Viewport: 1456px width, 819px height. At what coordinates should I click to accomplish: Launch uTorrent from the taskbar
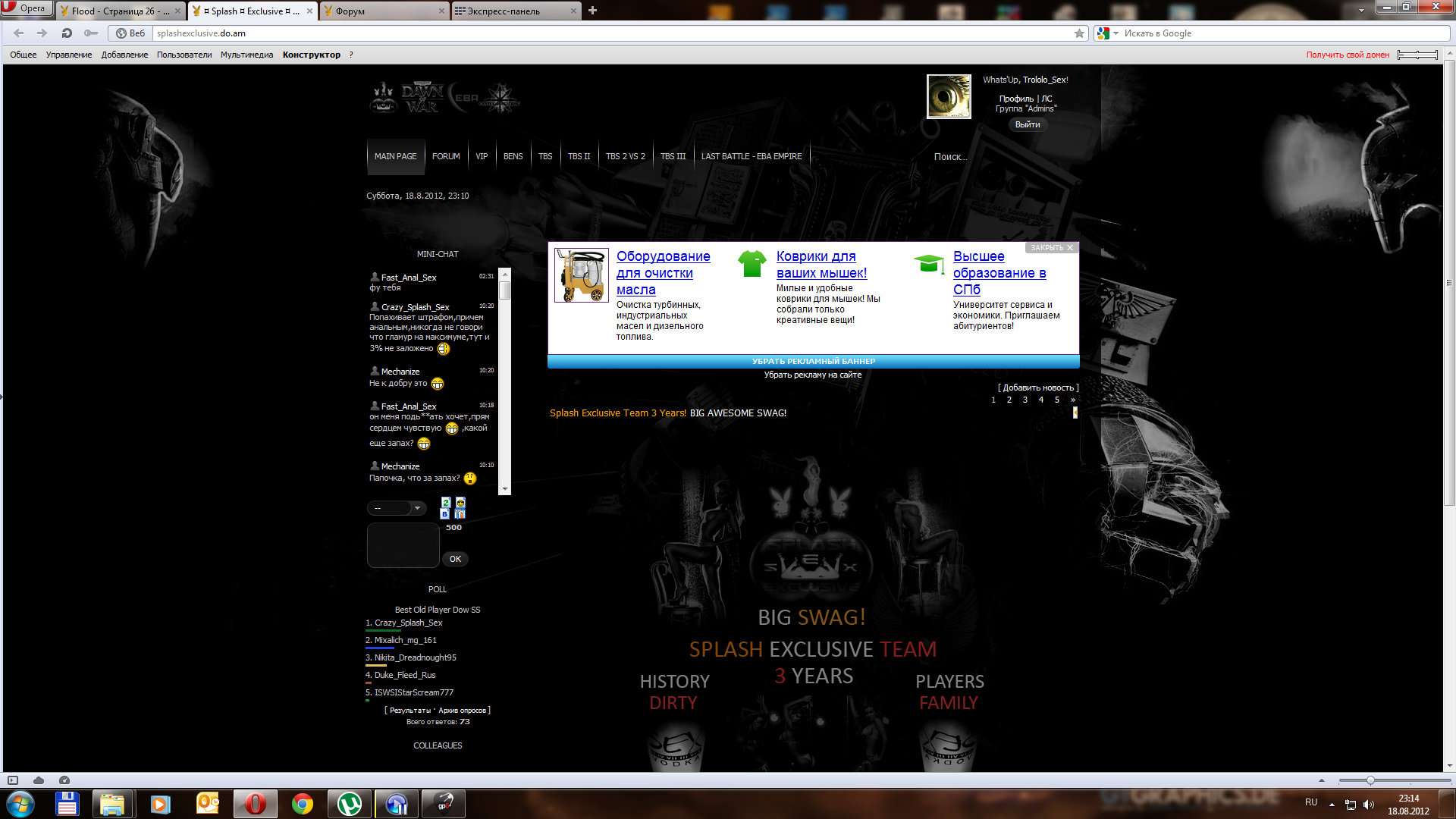coord(349,804)
